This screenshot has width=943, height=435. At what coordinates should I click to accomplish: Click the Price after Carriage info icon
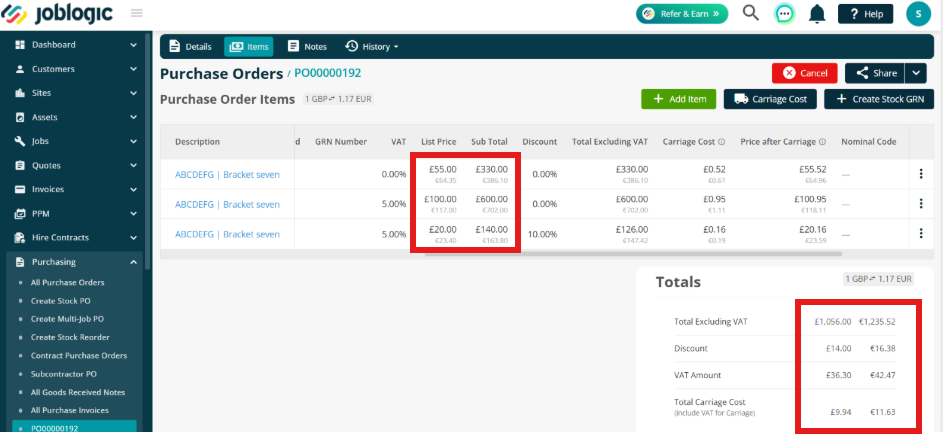(x=822, y=142)
